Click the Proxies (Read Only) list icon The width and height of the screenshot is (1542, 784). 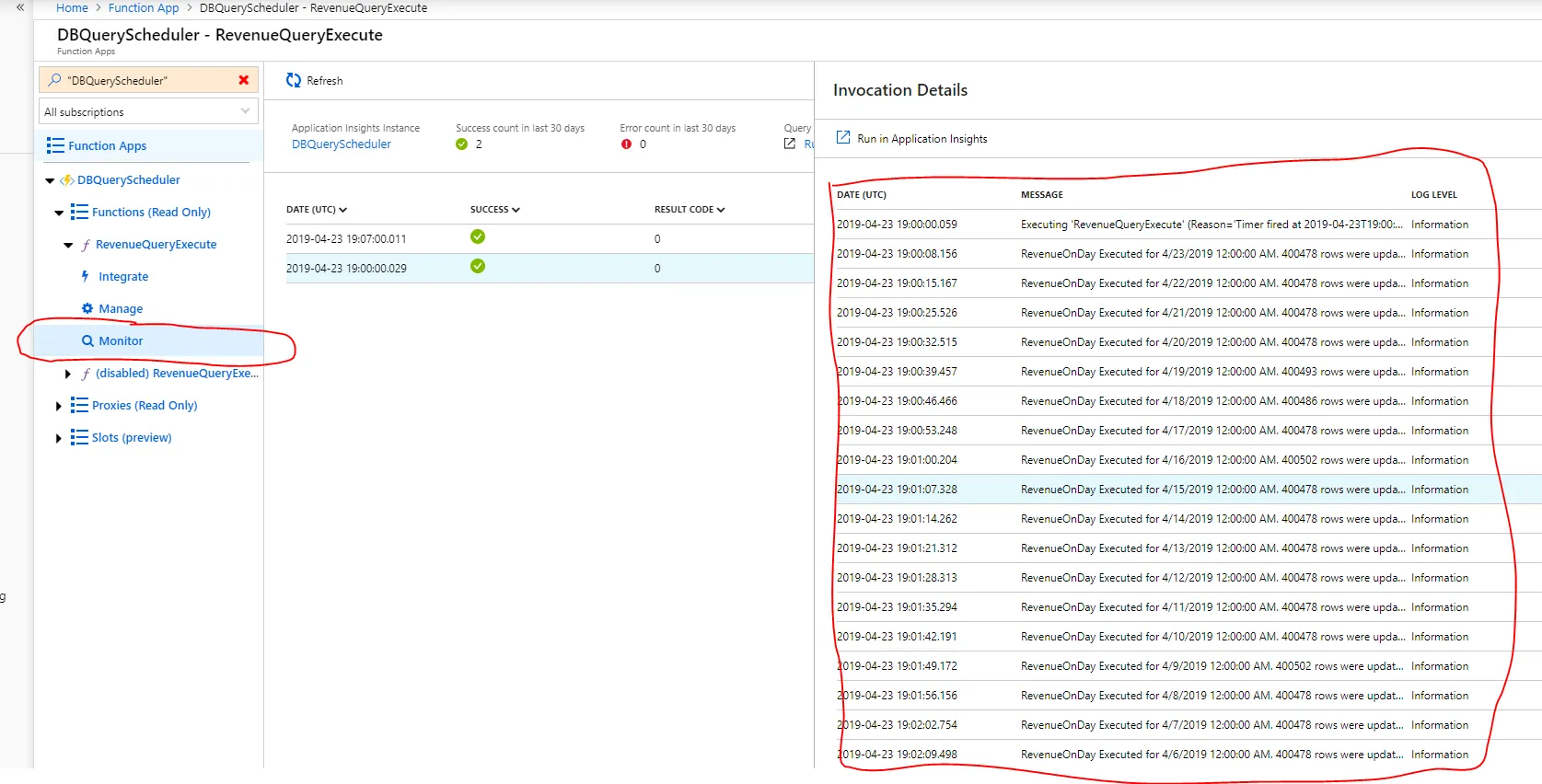79,405
